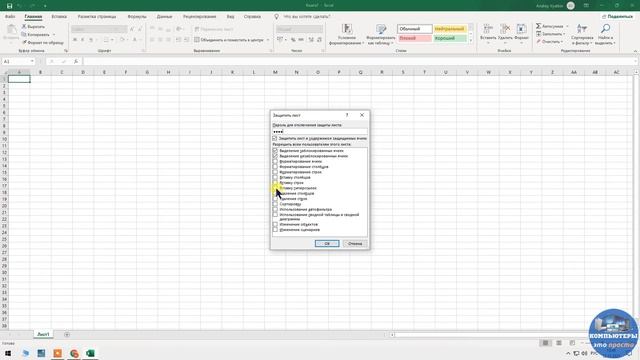Click the Wrap Text (Перенести текст) icon
The height and width of the screenshot is (360, 640).
pos(197,29)
